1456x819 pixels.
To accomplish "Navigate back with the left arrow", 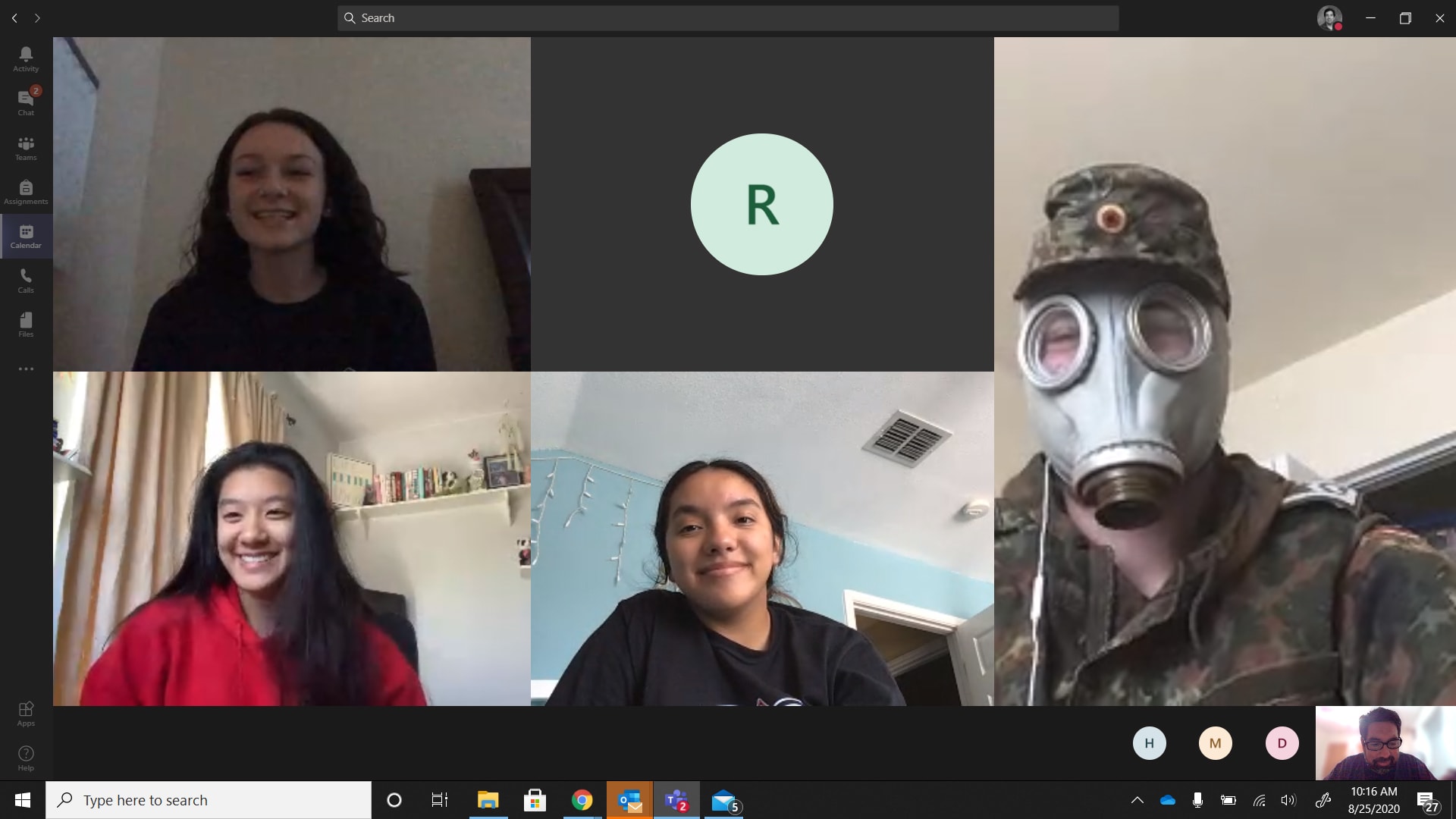I will coord(14,18).
